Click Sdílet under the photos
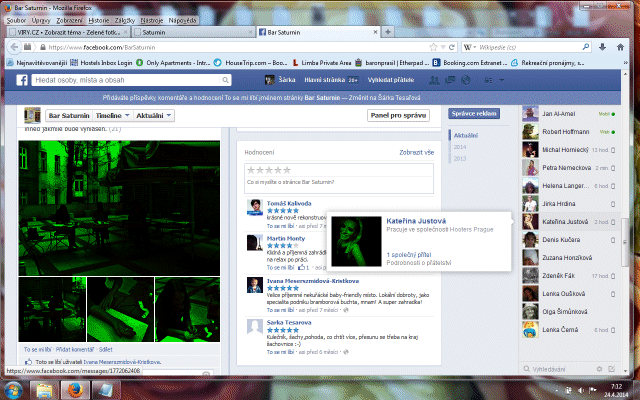The image size is (640, 400). coord(105,349)
